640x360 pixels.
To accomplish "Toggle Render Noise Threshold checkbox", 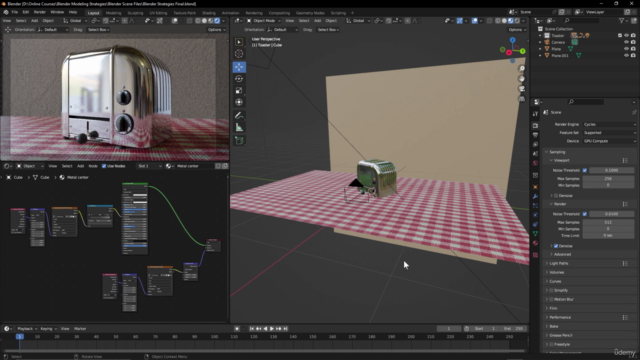I will pos(585,214).
